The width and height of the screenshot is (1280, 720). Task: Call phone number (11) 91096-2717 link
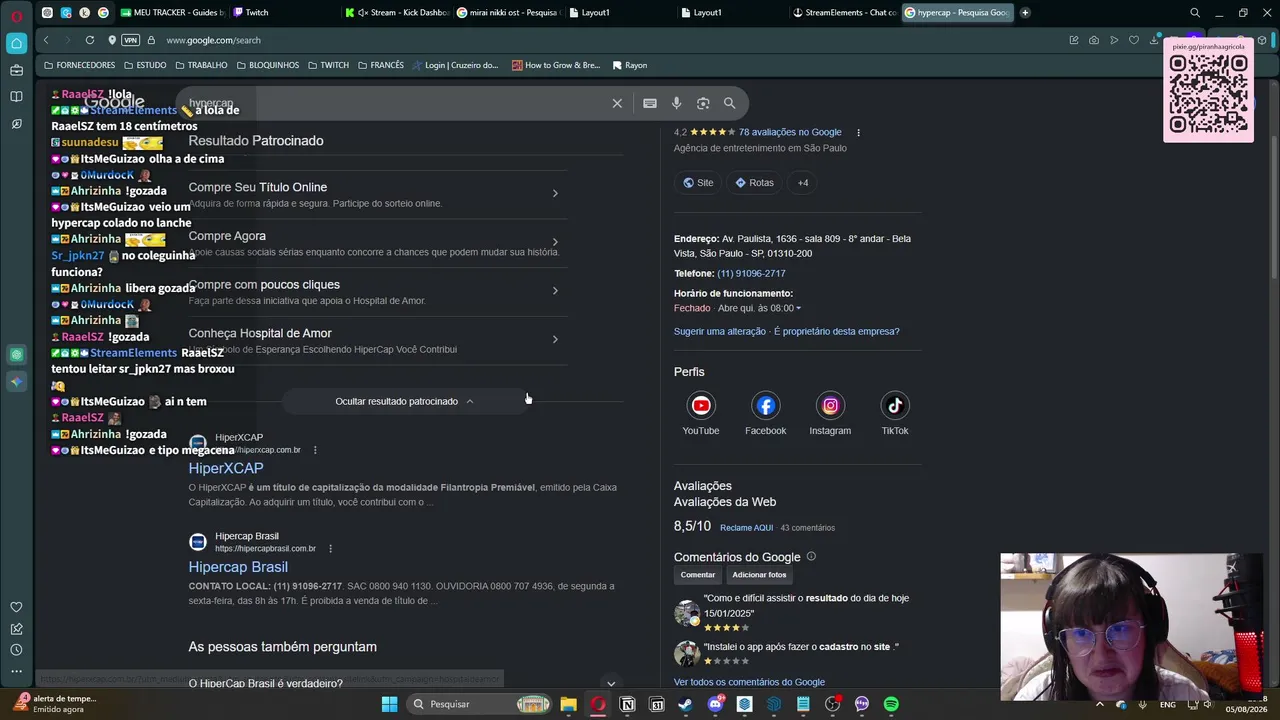751,273
